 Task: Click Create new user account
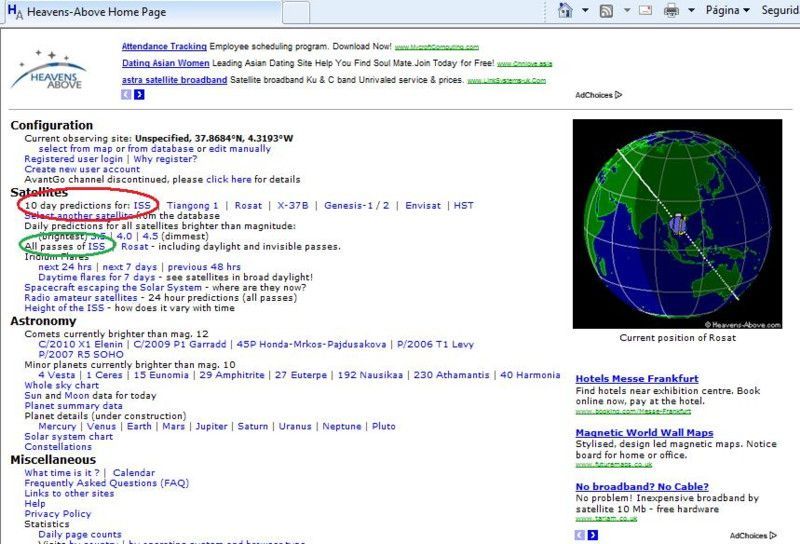pyautogui.click(x=82, y=169)
